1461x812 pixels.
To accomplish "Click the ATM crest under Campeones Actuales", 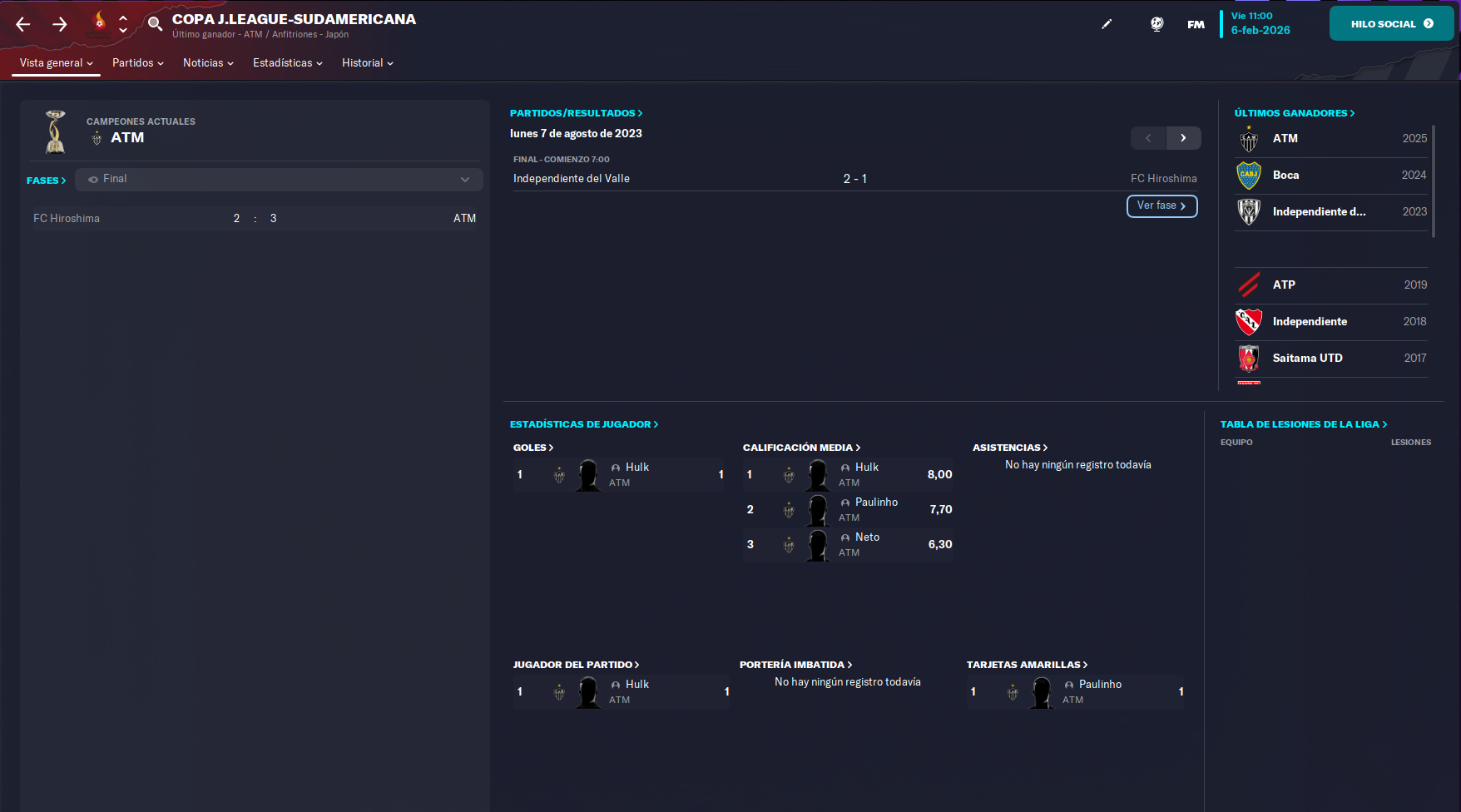I will coord(97,138).
